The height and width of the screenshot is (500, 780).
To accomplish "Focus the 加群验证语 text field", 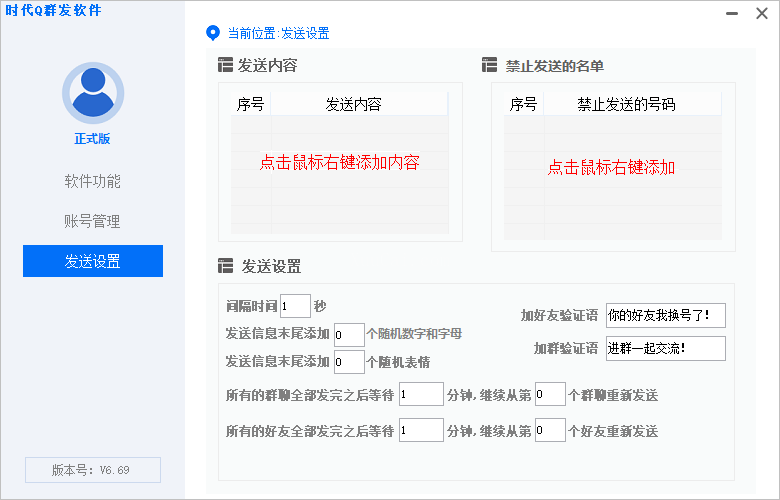I will 665,349.
